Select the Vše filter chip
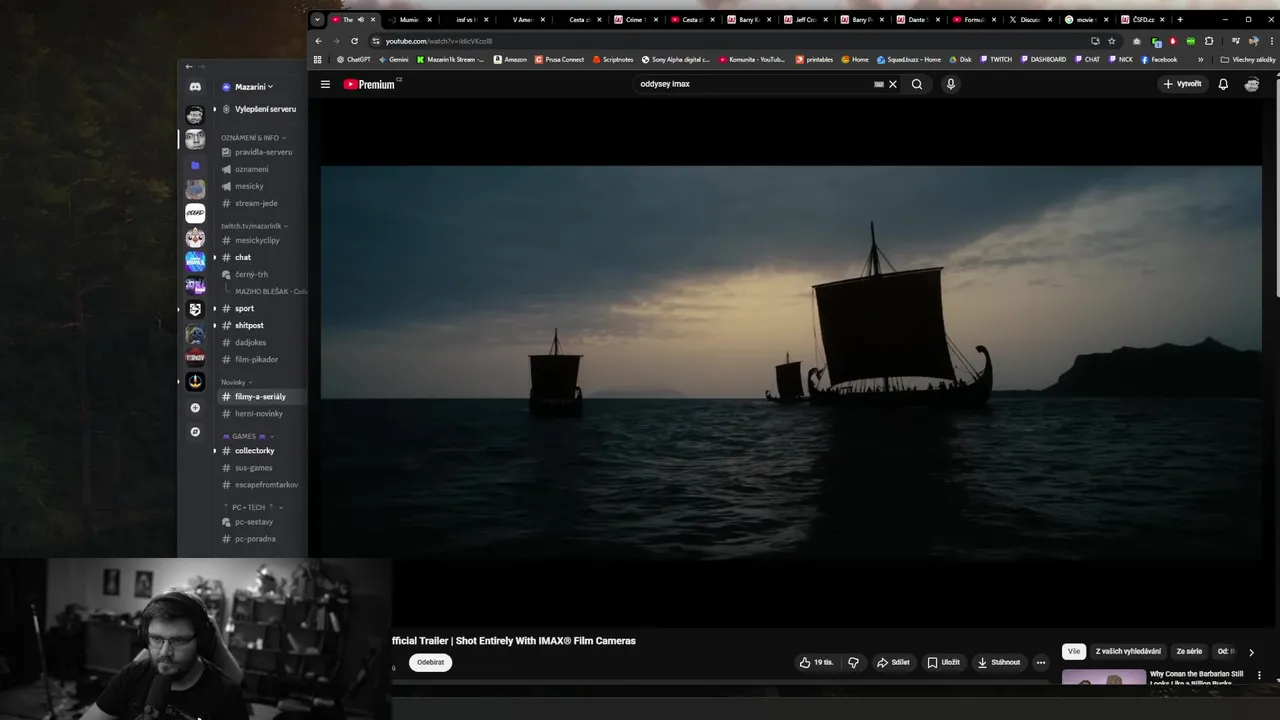 click(x=1074, y=651)
